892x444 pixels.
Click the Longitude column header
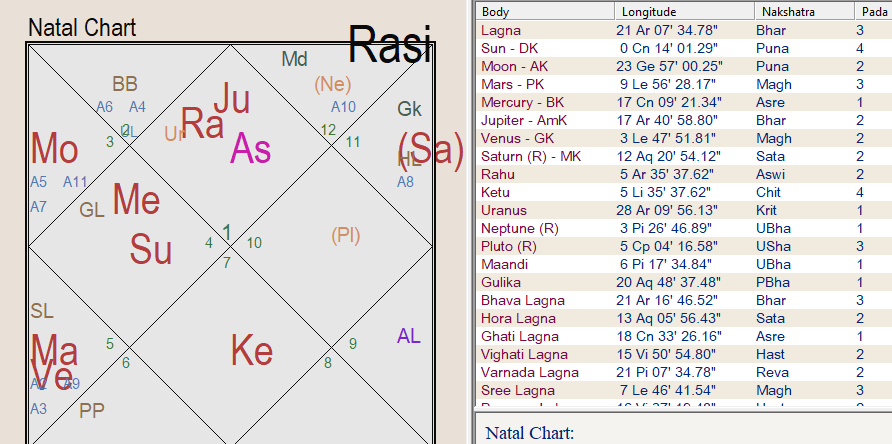pos(684,11)
